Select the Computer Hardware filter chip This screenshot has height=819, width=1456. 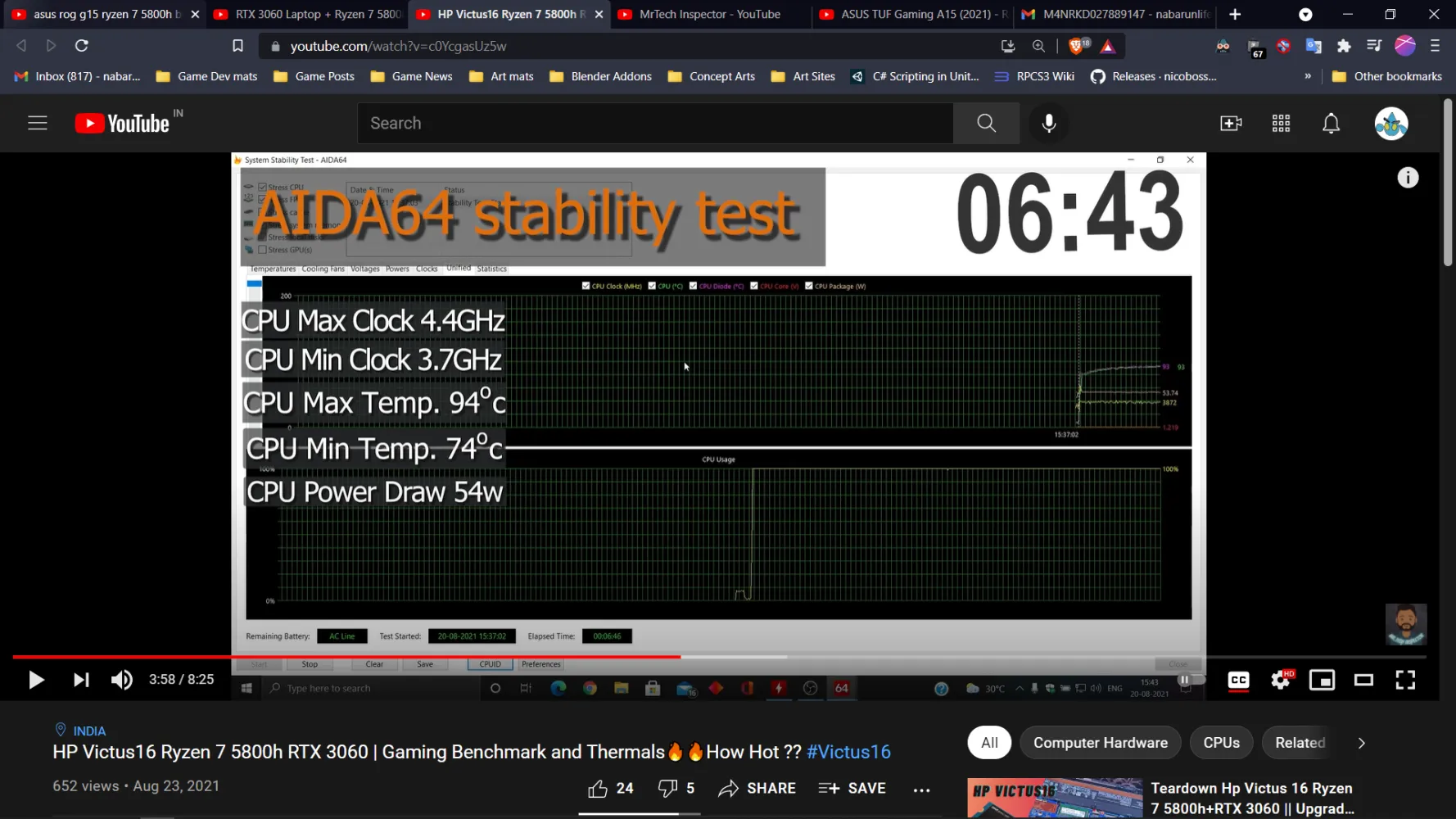(x=1100, y=743)
